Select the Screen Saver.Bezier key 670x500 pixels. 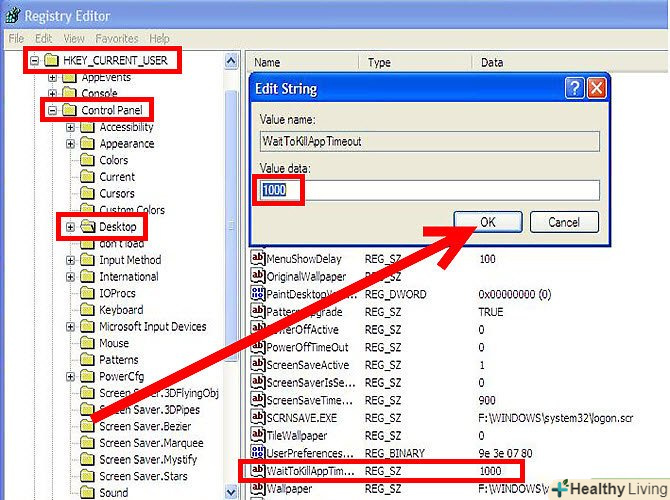tap(145, 426)
